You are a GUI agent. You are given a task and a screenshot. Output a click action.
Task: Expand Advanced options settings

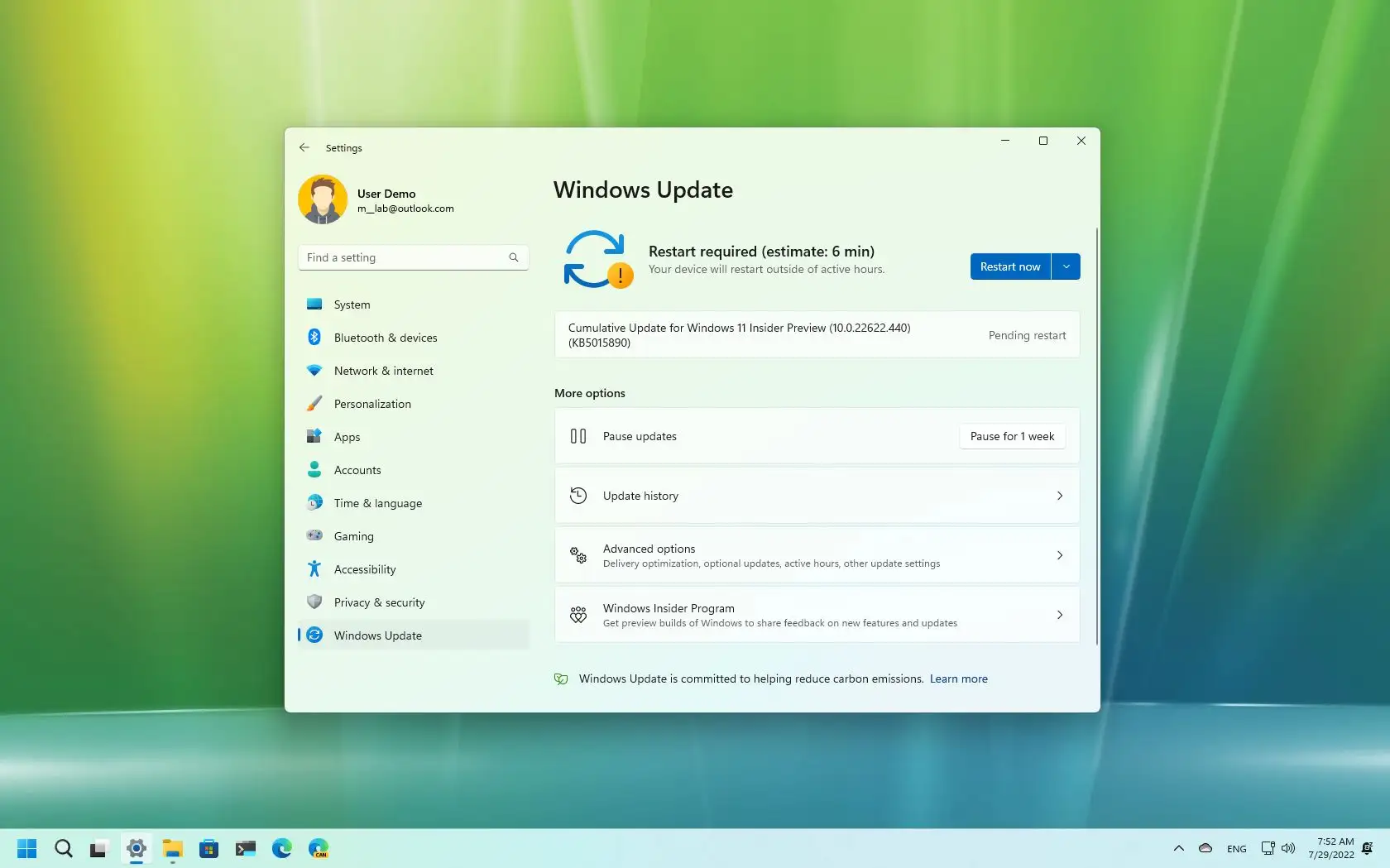(816, 554)
